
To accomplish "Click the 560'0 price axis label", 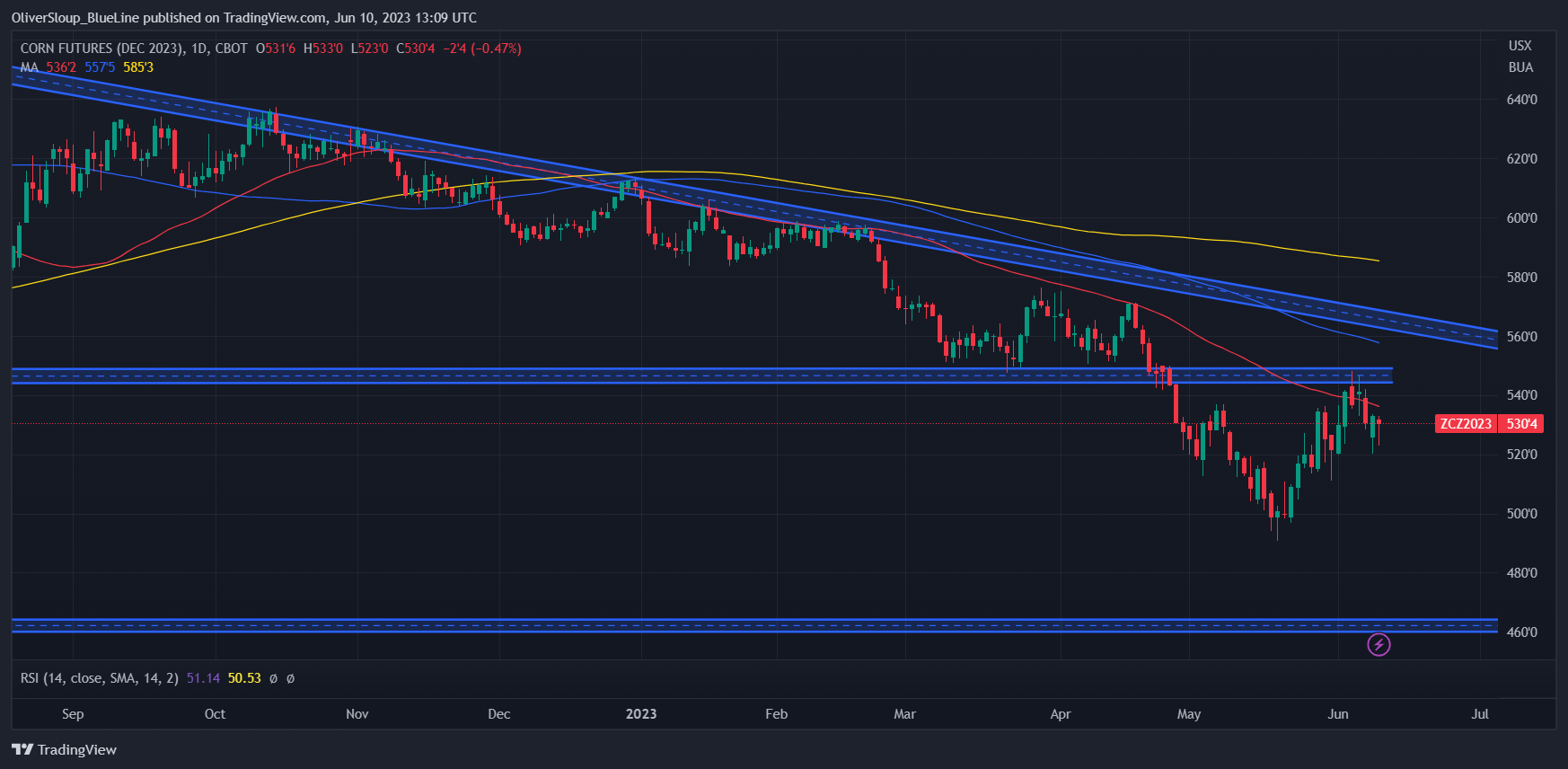I will pos(1521,337).
